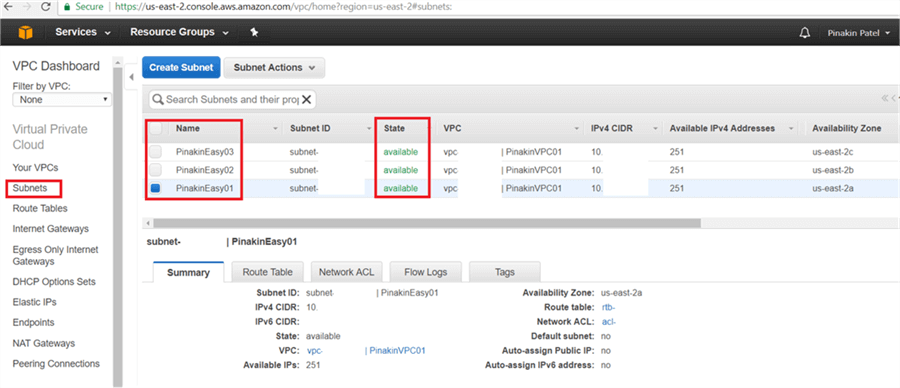The height and width of the screenshot is (388, 900).
Task: Focus the Search Subnets input field
Action: (232, 99)
